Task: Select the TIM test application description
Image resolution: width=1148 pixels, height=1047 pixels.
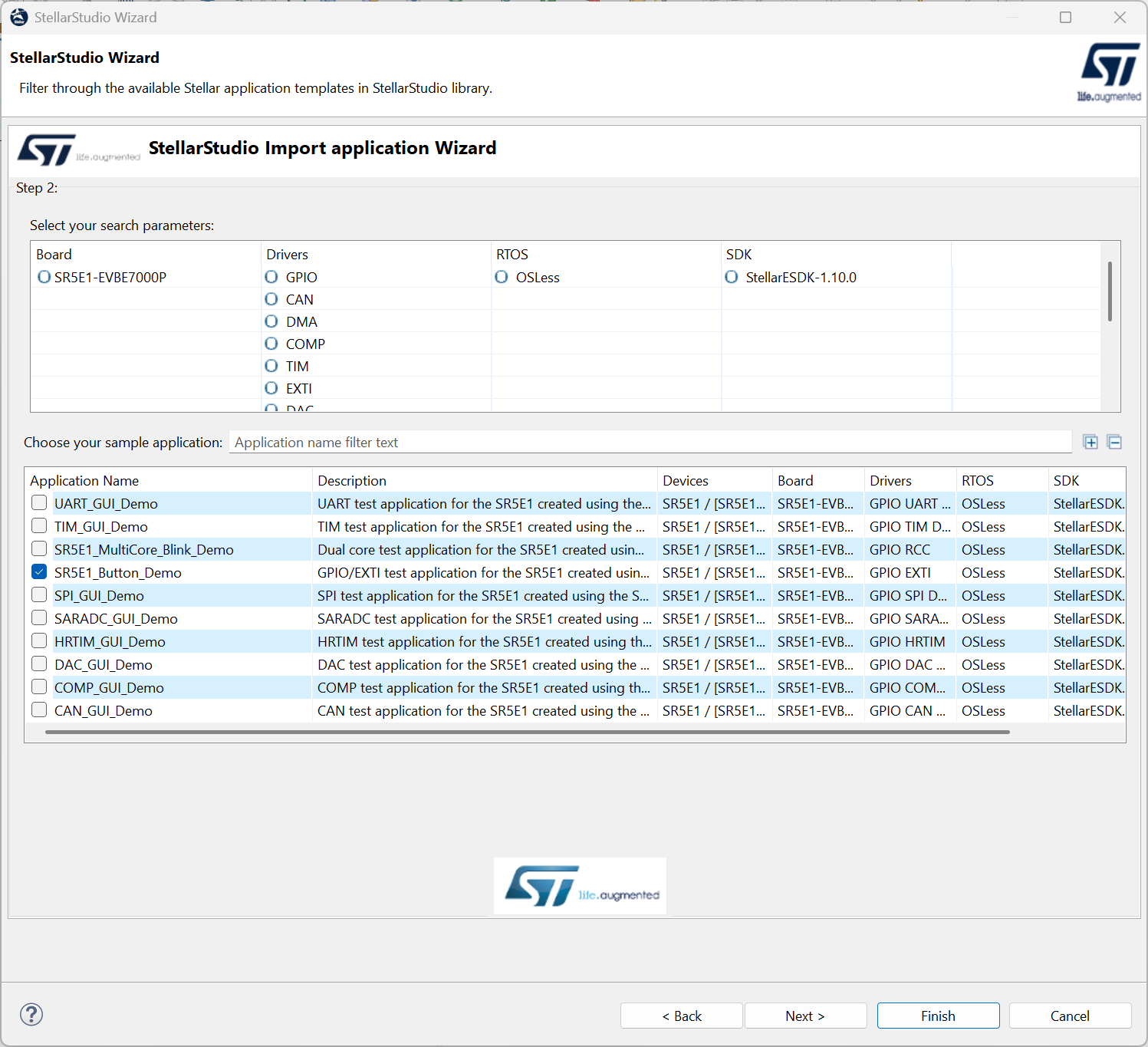Action: pos(485,526)
